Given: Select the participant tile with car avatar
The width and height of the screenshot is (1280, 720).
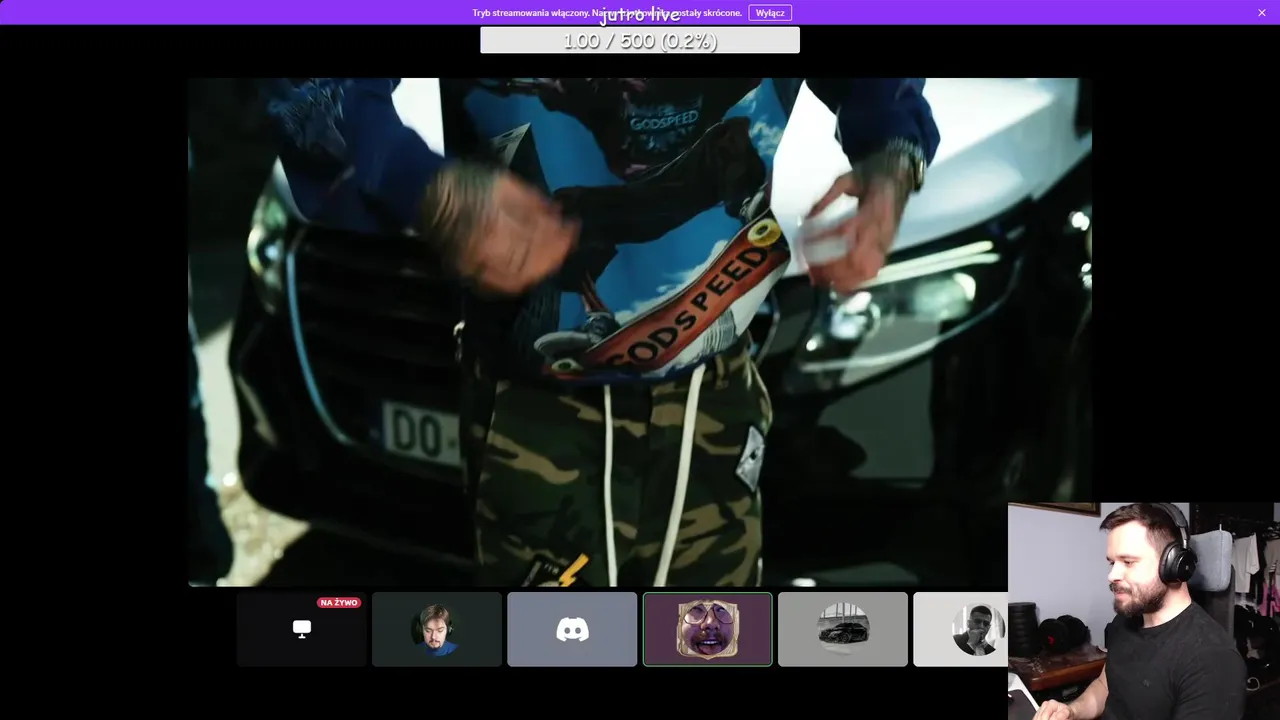Looking at the screenshot, I should point(843,629).
